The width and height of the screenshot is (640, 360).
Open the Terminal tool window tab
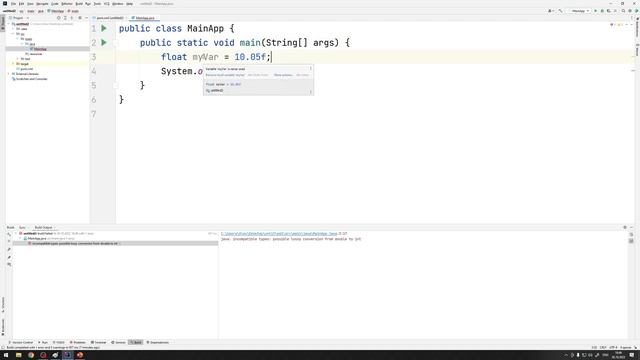tap(99, 342)
